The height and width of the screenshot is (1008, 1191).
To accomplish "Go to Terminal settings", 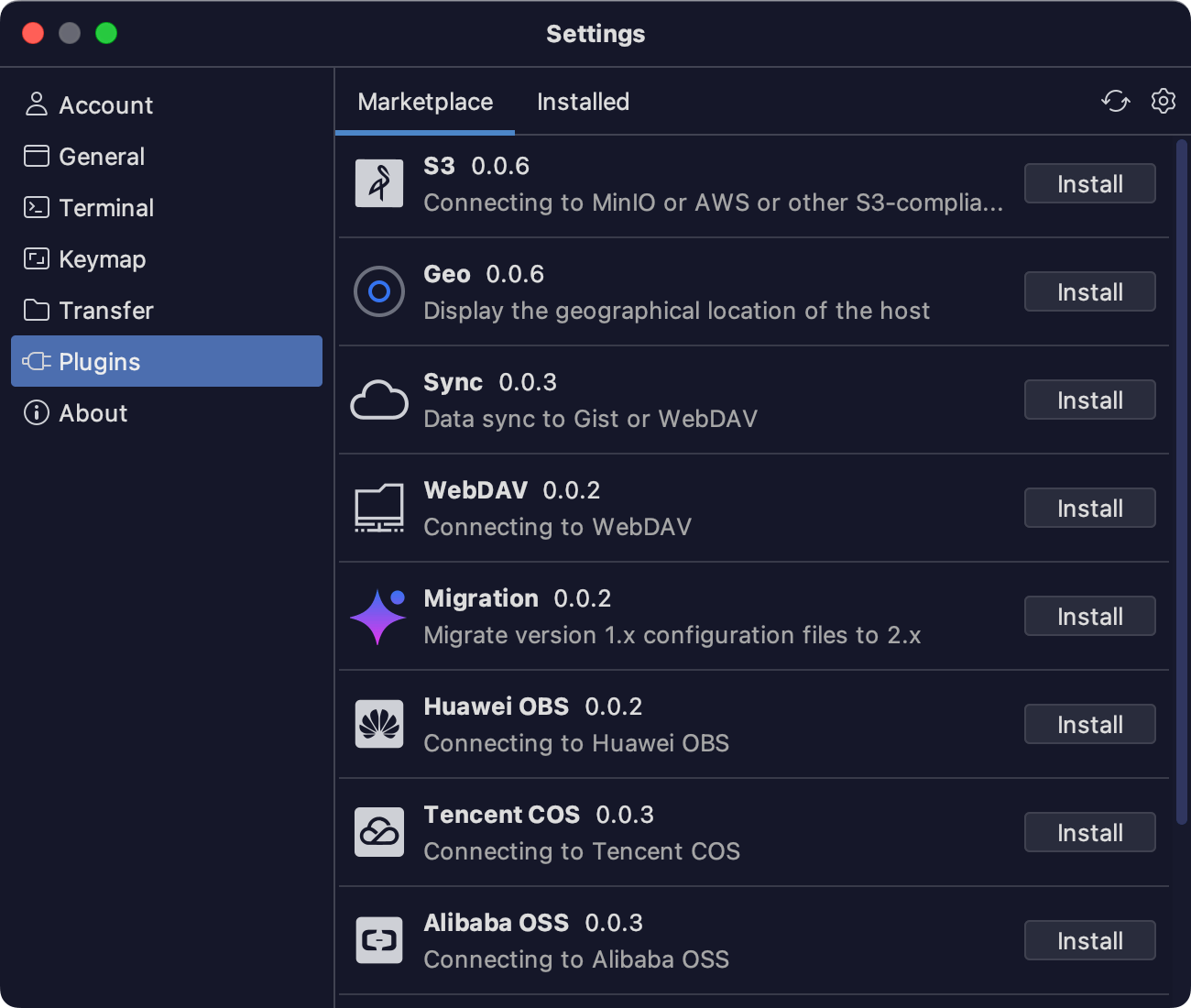I will click(x=105, y=208).
